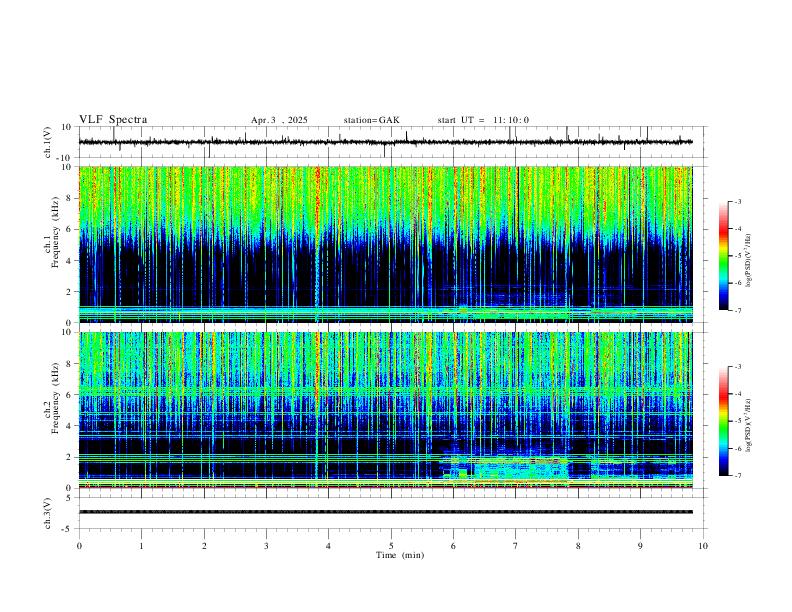Click time tick label "0" on the time axis
Screen dimensions: 792x612
pyautogui.click(x=79, y=546)
